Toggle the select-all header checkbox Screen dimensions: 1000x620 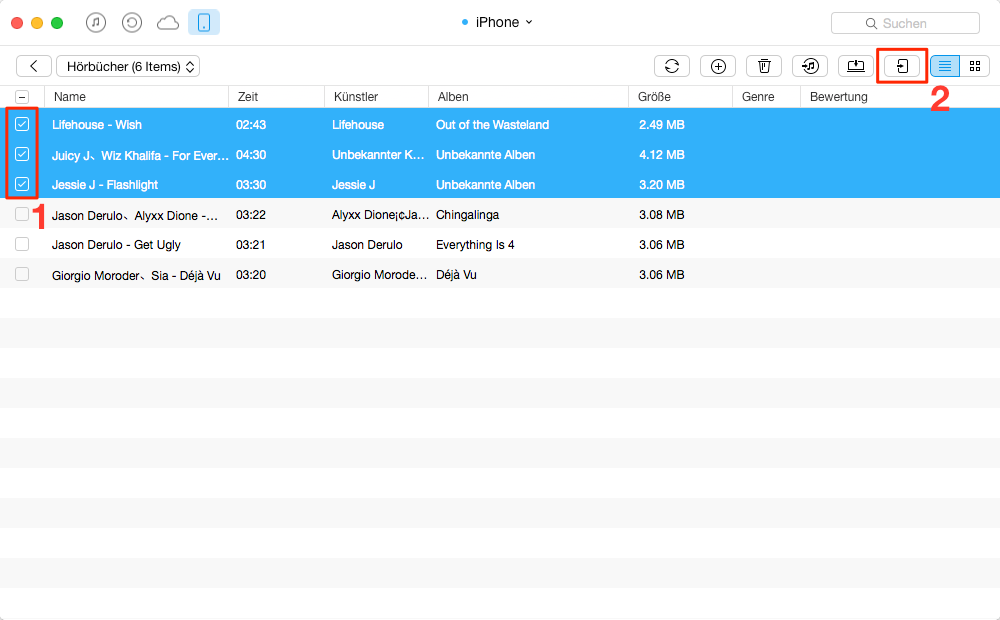22,97
